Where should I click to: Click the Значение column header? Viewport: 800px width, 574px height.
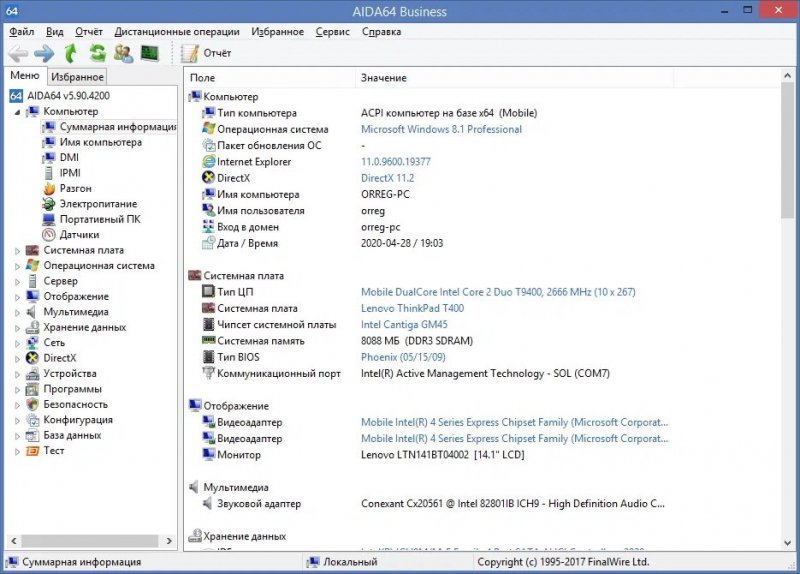tap(383, 77)
